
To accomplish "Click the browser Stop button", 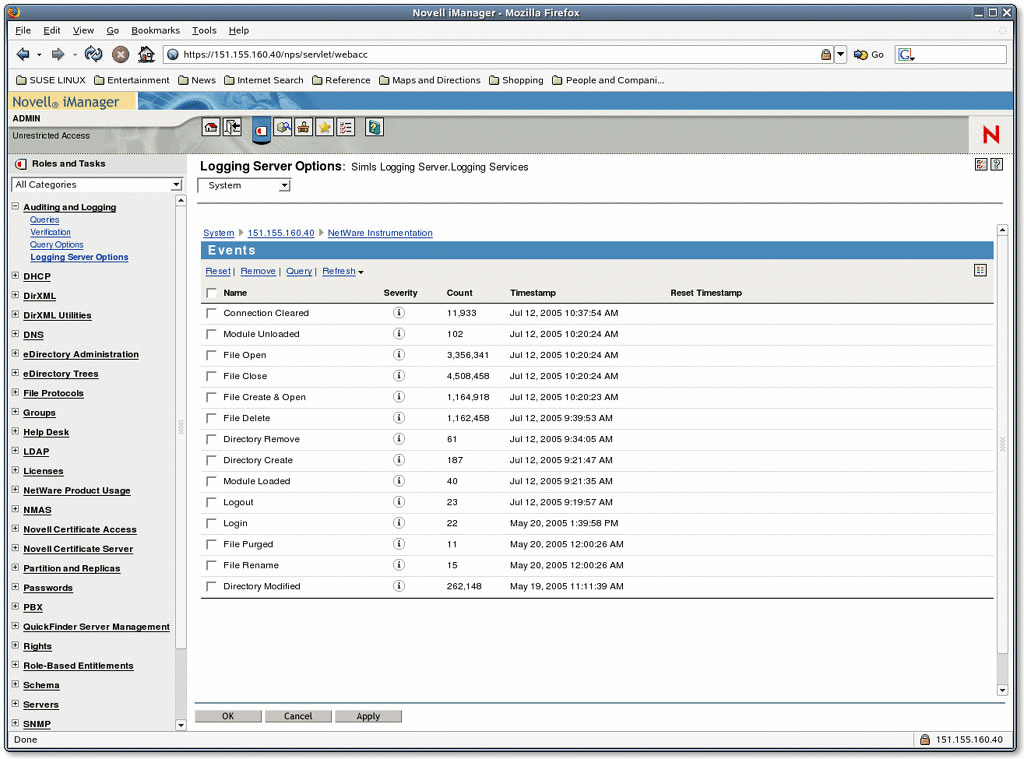I will coord(120,54).
